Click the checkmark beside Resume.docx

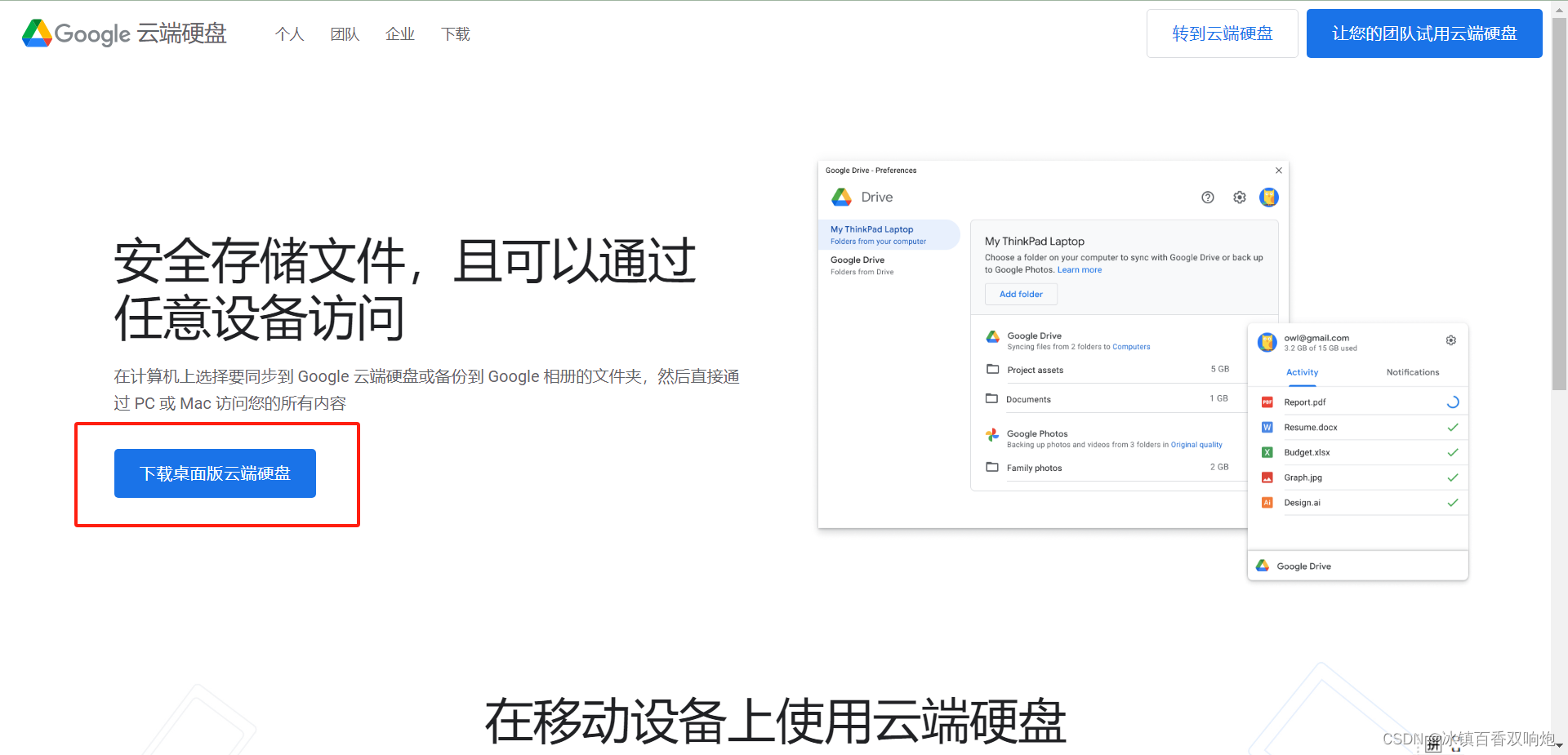click(x=1453, y=428)
